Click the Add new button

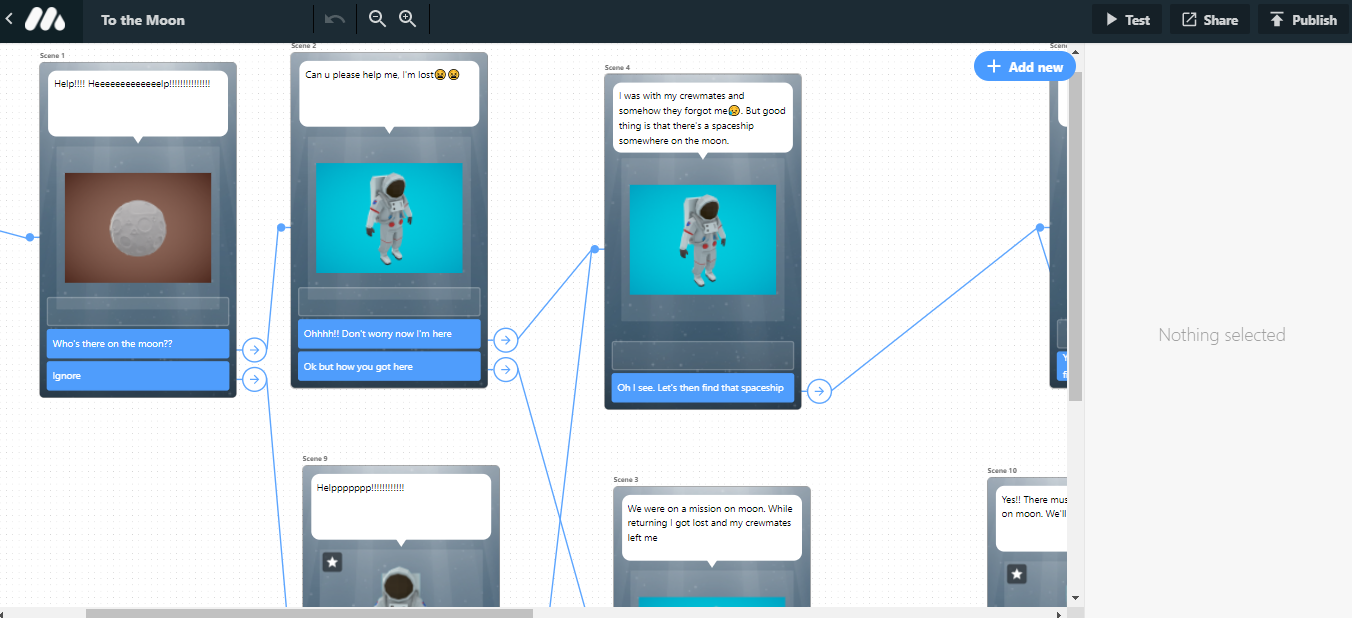[1025, 66]
